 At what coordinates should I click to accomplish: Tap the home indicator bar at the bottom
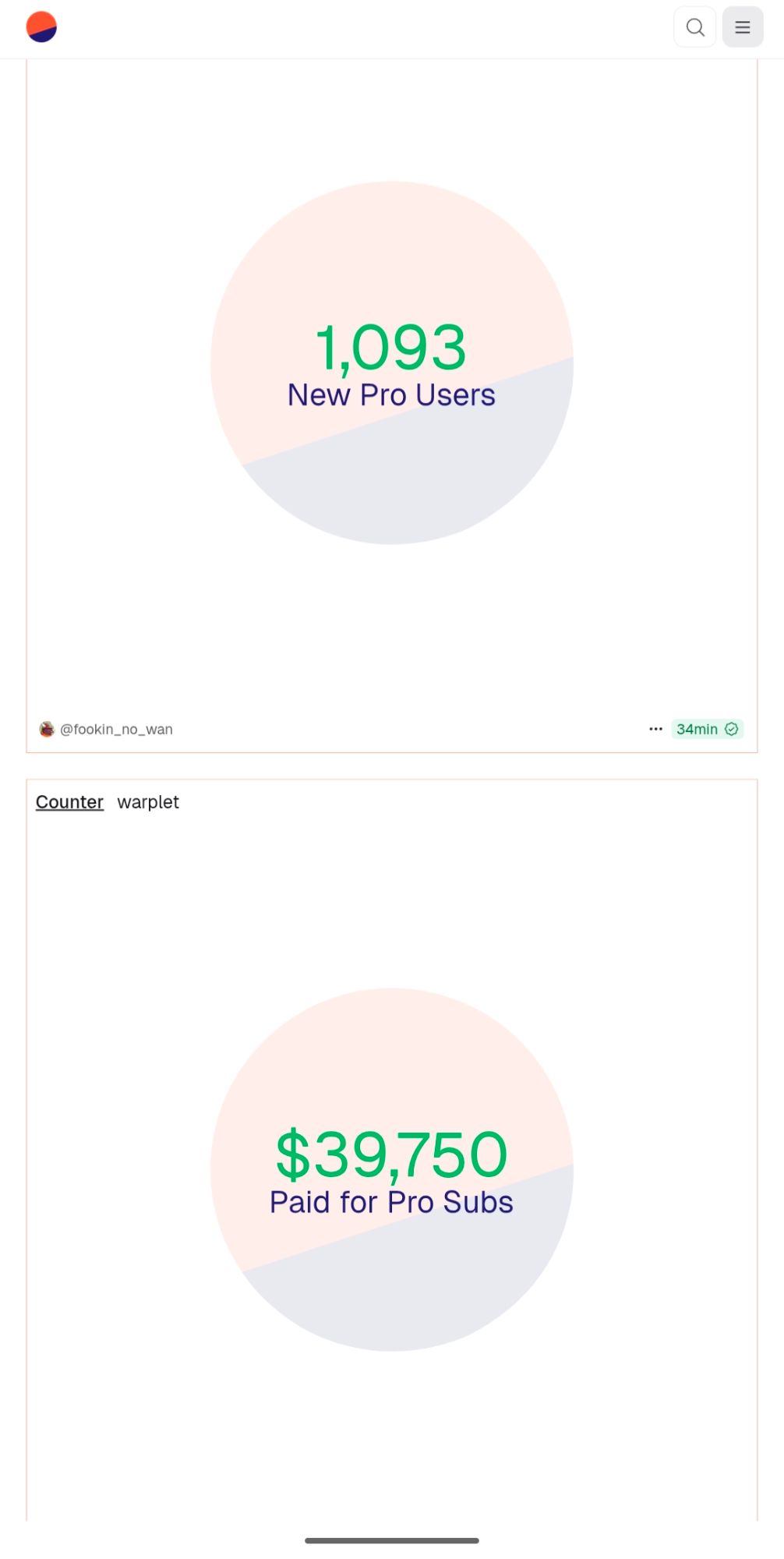pyautogui.click(x=391, y=1540)
